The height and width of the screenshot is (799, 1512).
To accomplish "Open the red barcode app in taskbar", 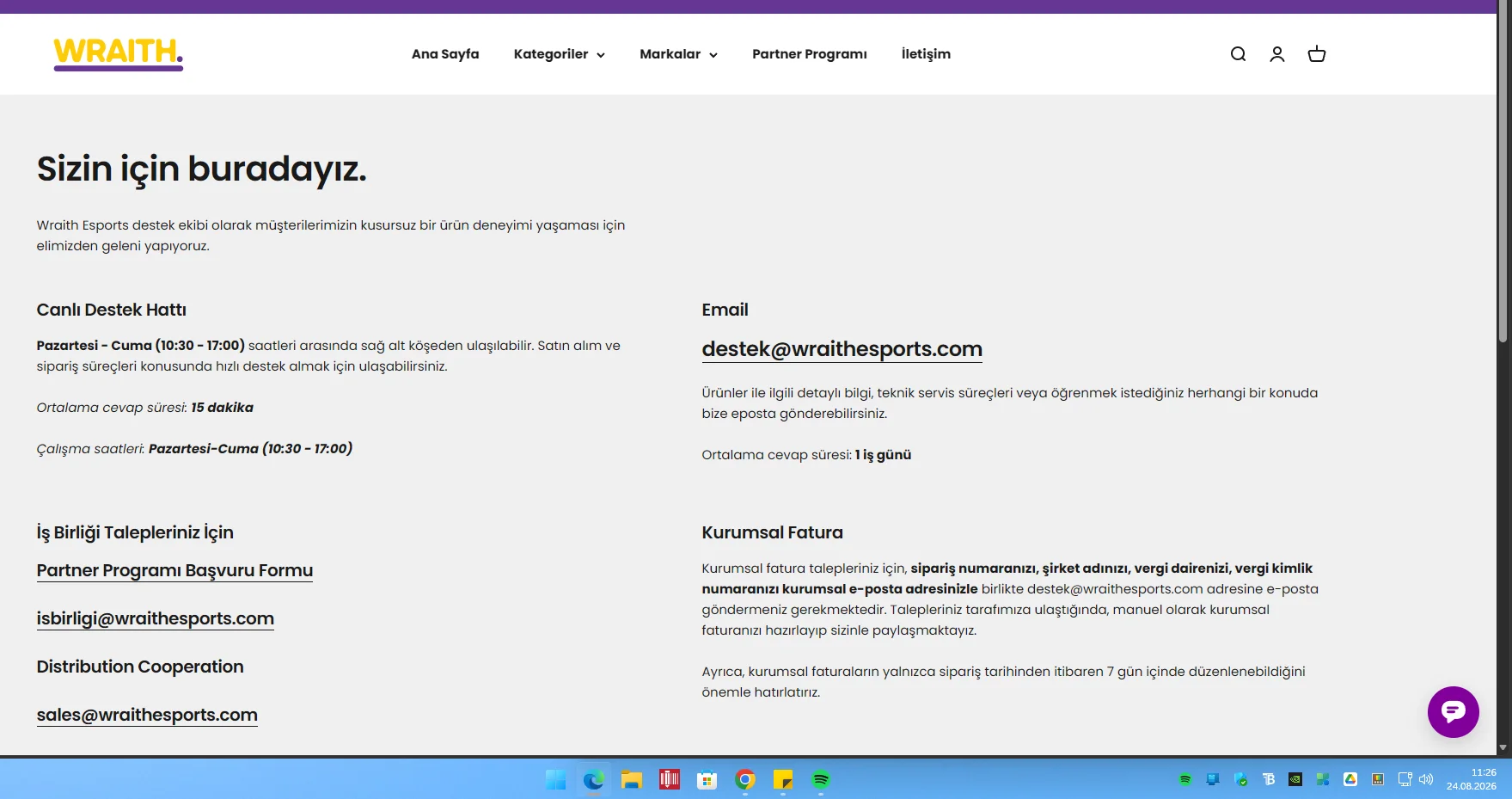I will click(670, 780).
